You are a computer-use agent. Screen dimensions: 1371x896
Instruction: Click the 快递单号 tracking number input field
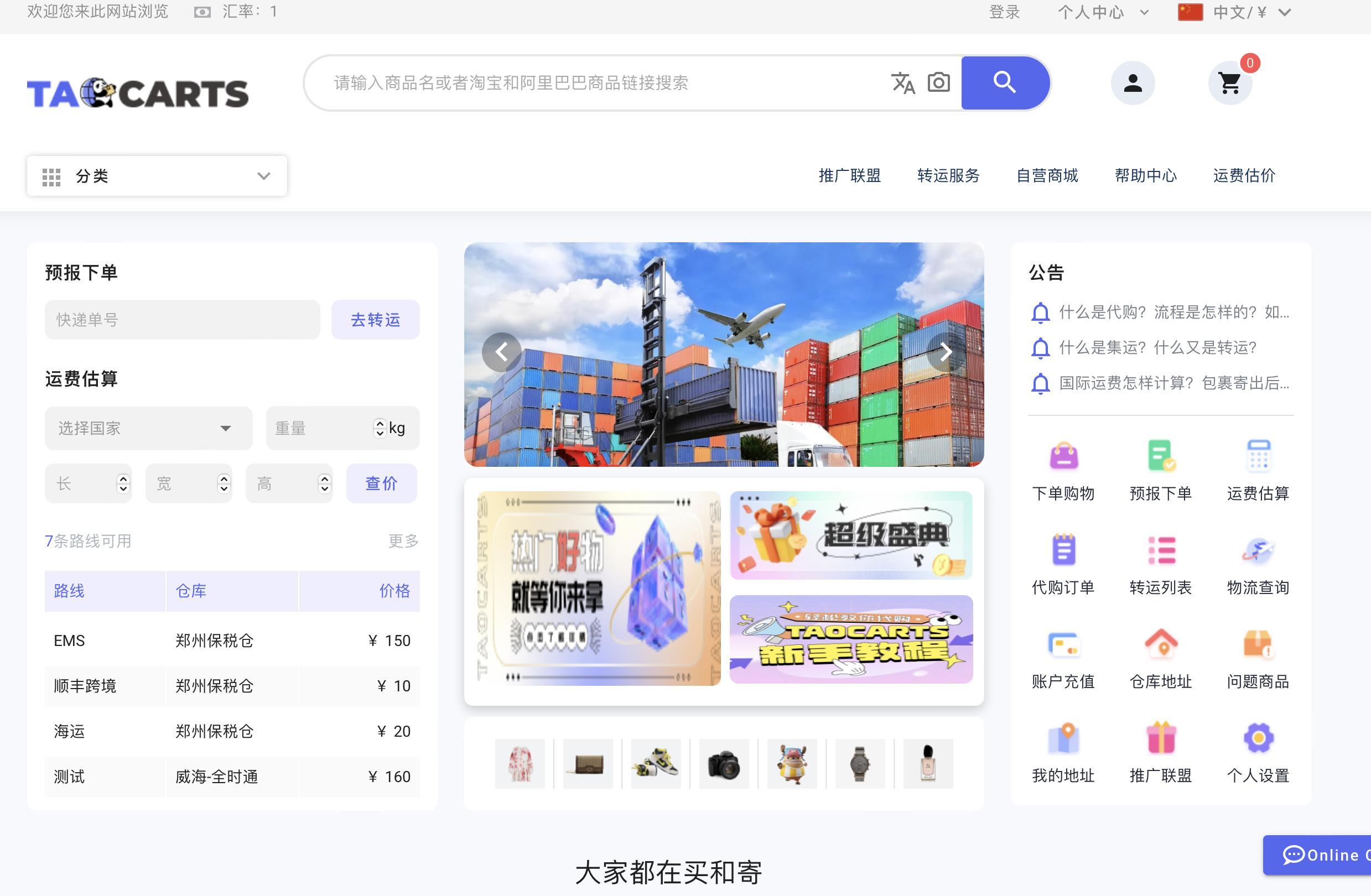click(181, 319)
